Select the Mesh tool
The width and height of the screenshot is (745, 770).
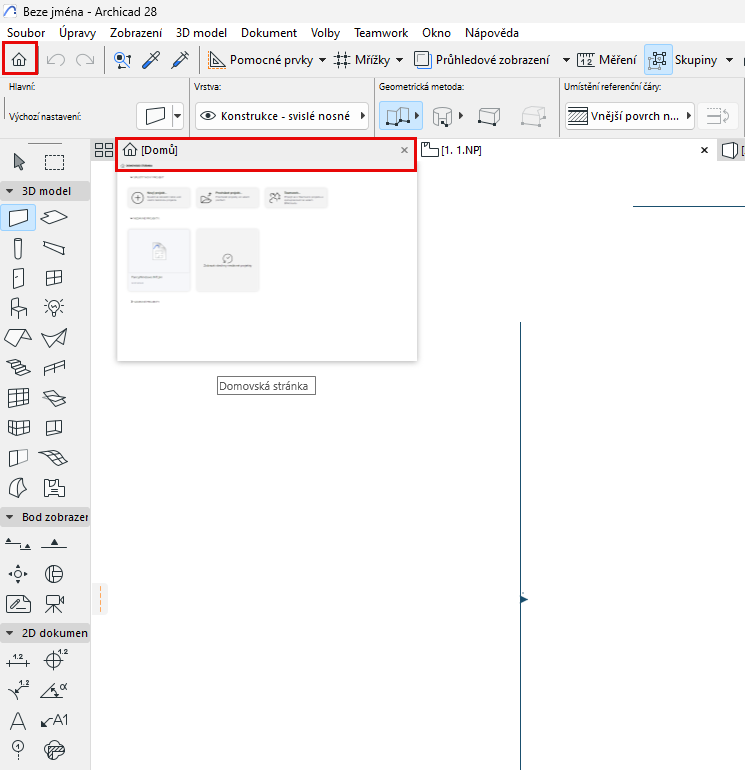54,458
